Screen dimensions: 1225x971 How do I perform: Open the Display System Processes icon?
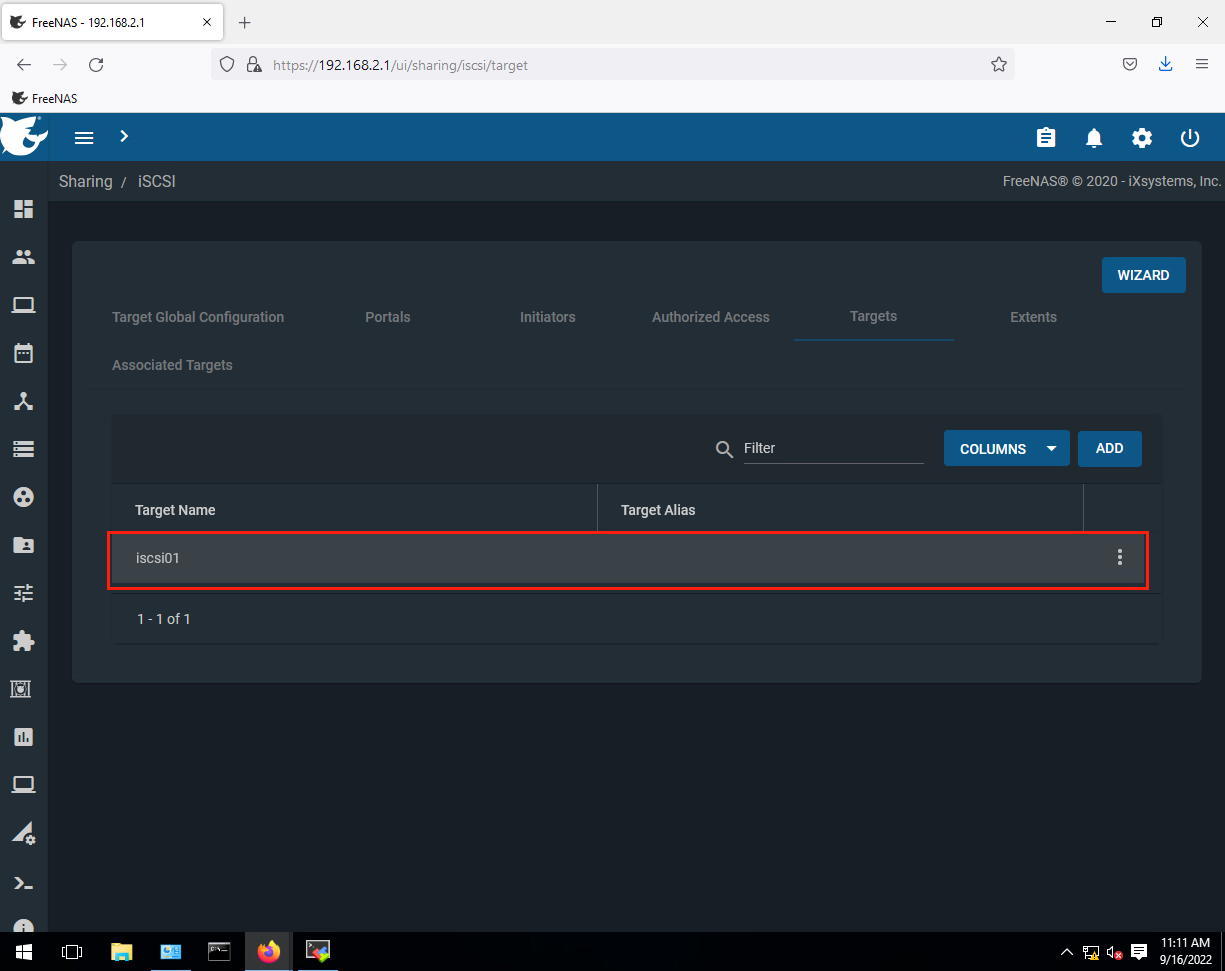(x=23, y=833)
